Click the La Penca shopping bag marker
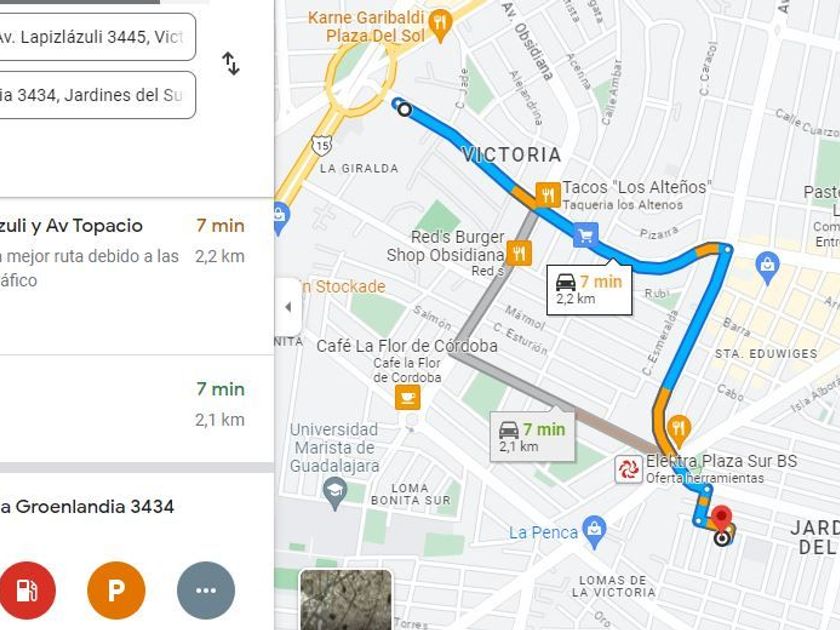The height and width of the screenshot is (630, 840). point(594,531)
